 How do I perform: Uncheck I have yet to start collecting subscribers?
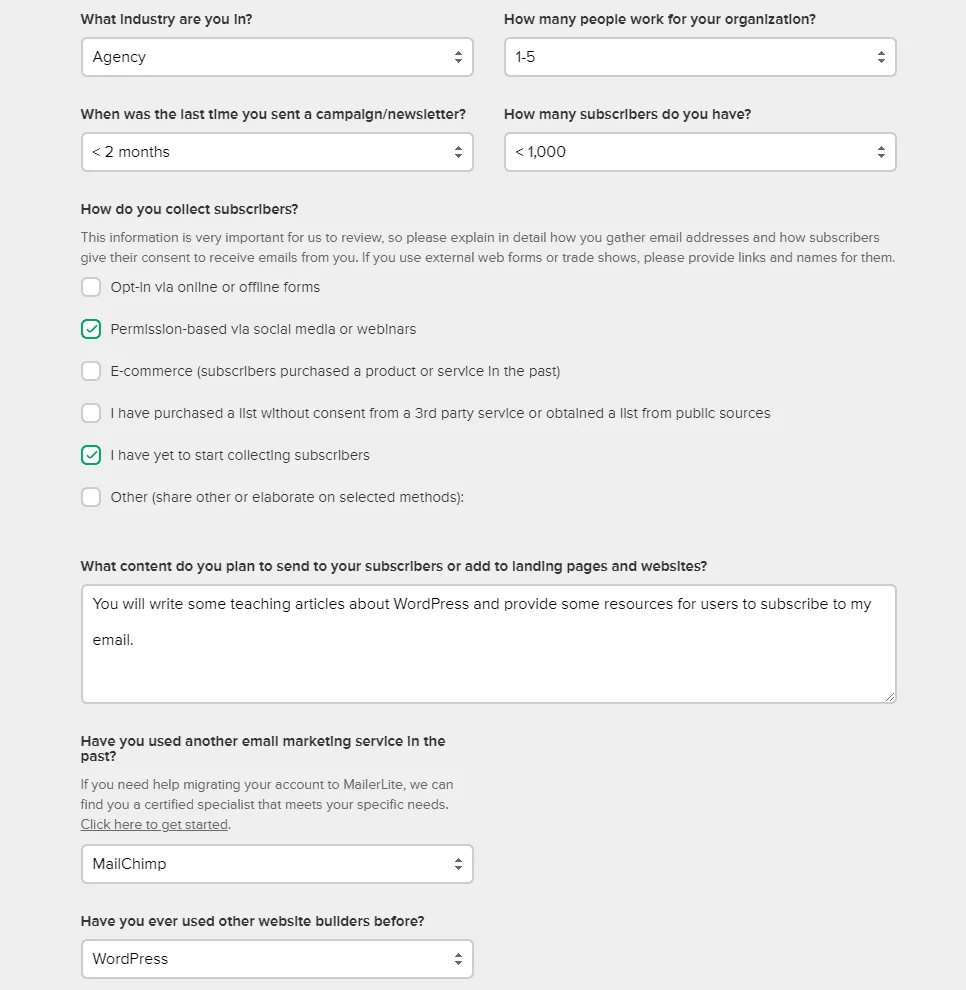click(x=91, y=455)
